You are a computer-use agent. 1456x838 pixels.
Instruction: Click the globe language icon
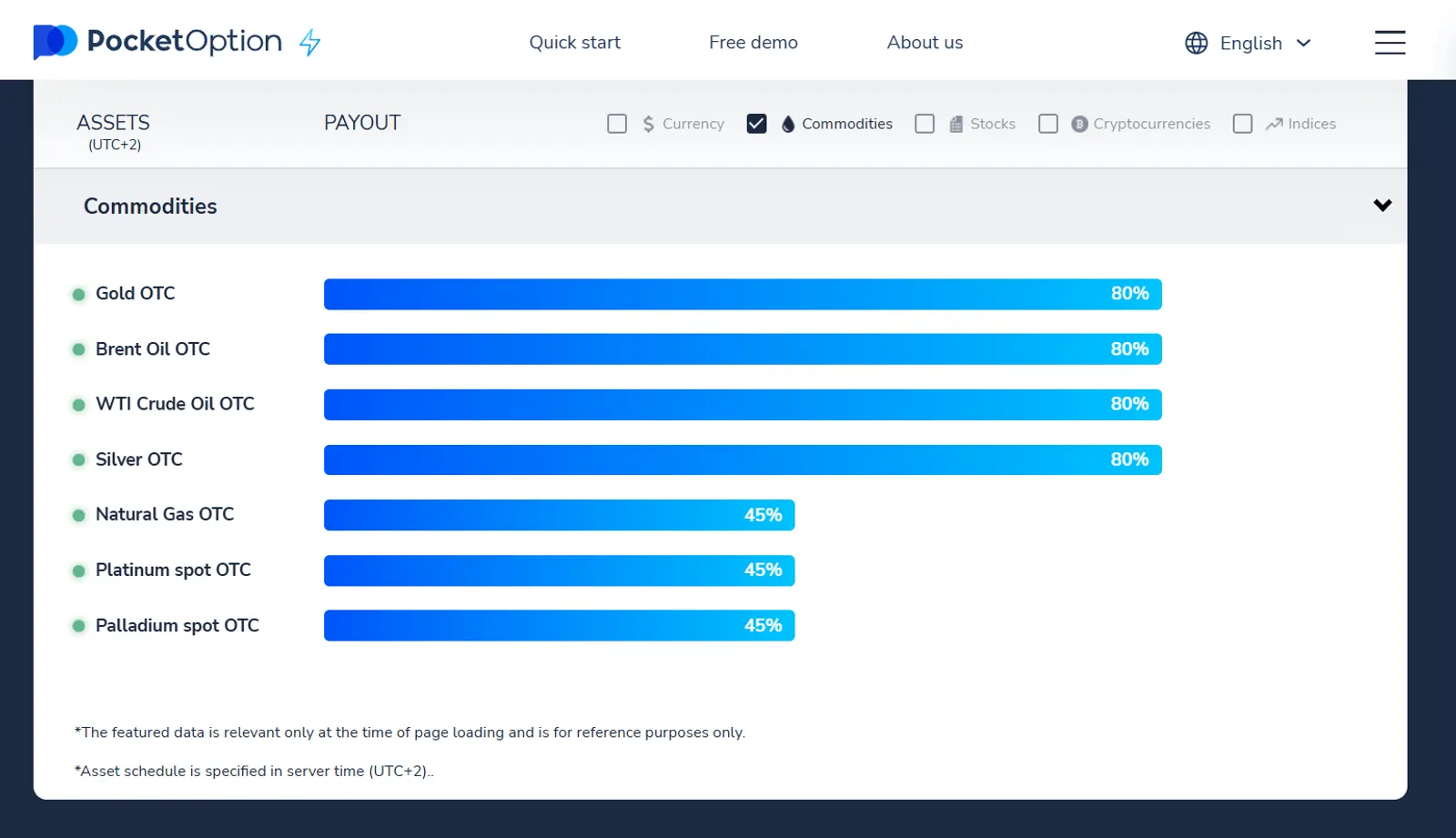tap(1196, 43)
